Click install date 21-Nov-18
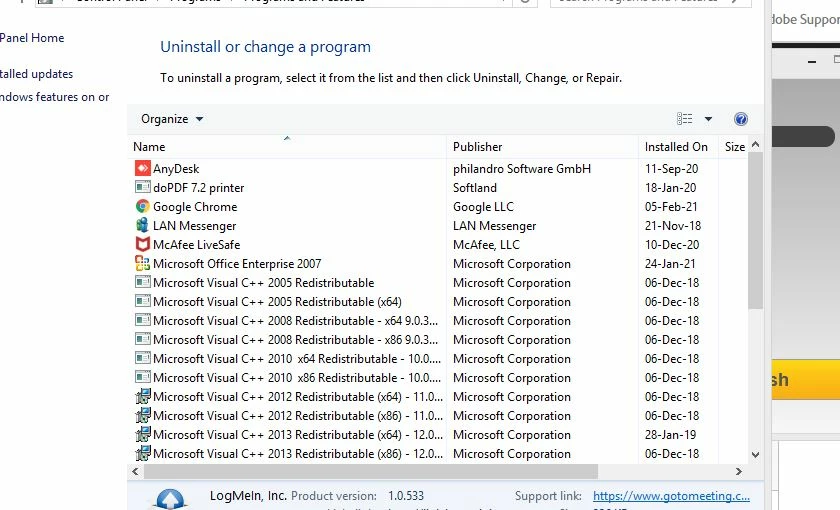The width and height of the screenshot is (840, 510). (673, 226)
